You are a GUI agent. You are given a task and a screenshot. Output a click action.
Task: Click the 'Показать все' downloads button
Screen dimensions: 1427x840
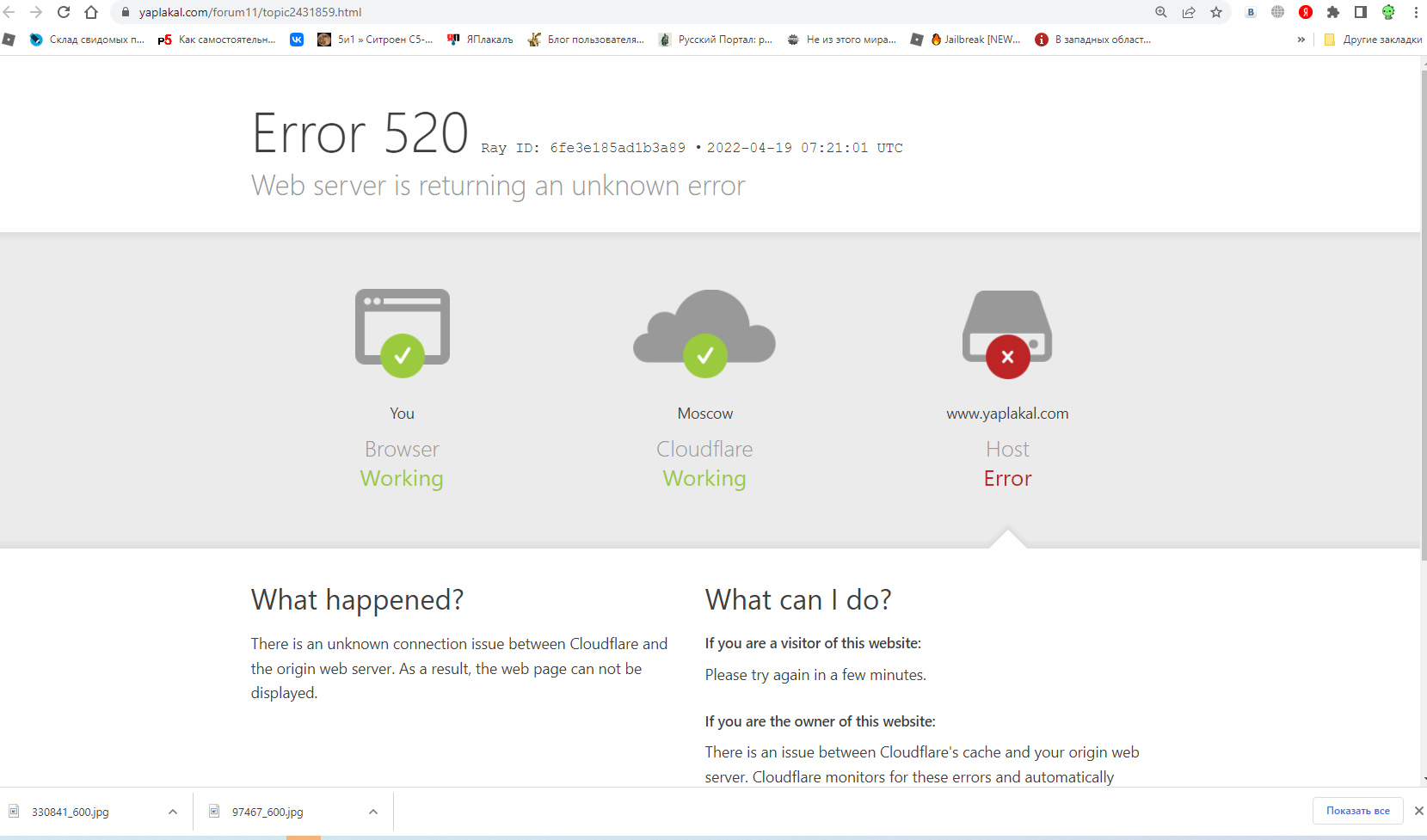point(1358,811)
